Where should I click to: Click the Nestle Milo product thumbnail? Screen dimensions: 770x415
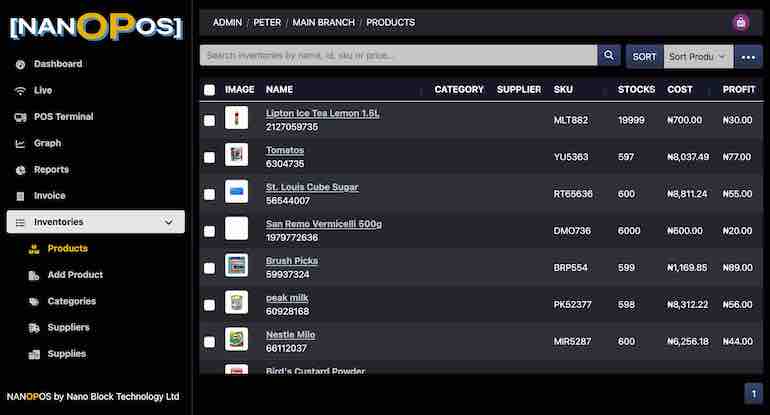[x=237, y=339]
